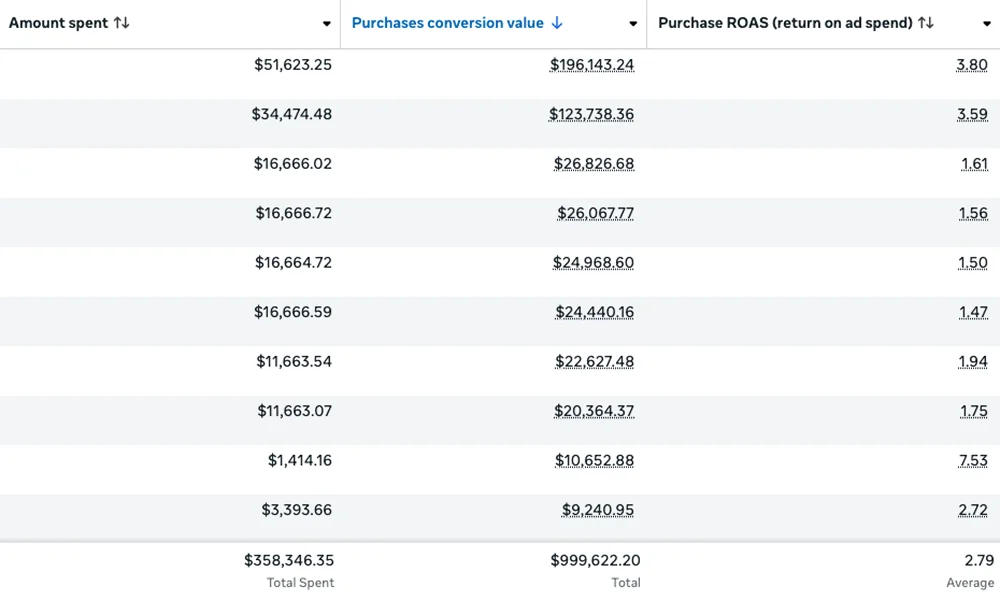1000x616 pixels.
Task: Click the 3.80 ROAS value
Action: [x=971, y=65]
